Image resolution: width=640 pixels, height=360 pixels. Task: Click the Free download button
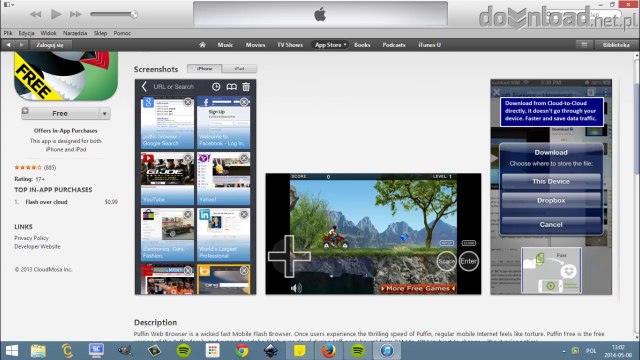pyautogui.click(x=60, y=113)
